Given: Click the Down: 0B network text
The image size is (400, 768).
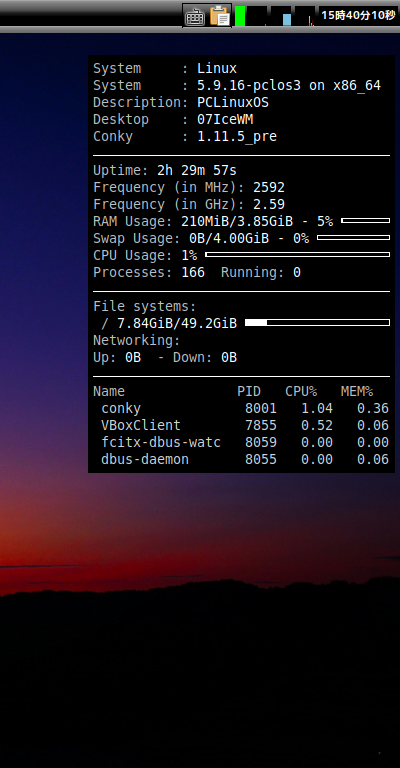Looking at the screenshot, I should tap(205, 358).
